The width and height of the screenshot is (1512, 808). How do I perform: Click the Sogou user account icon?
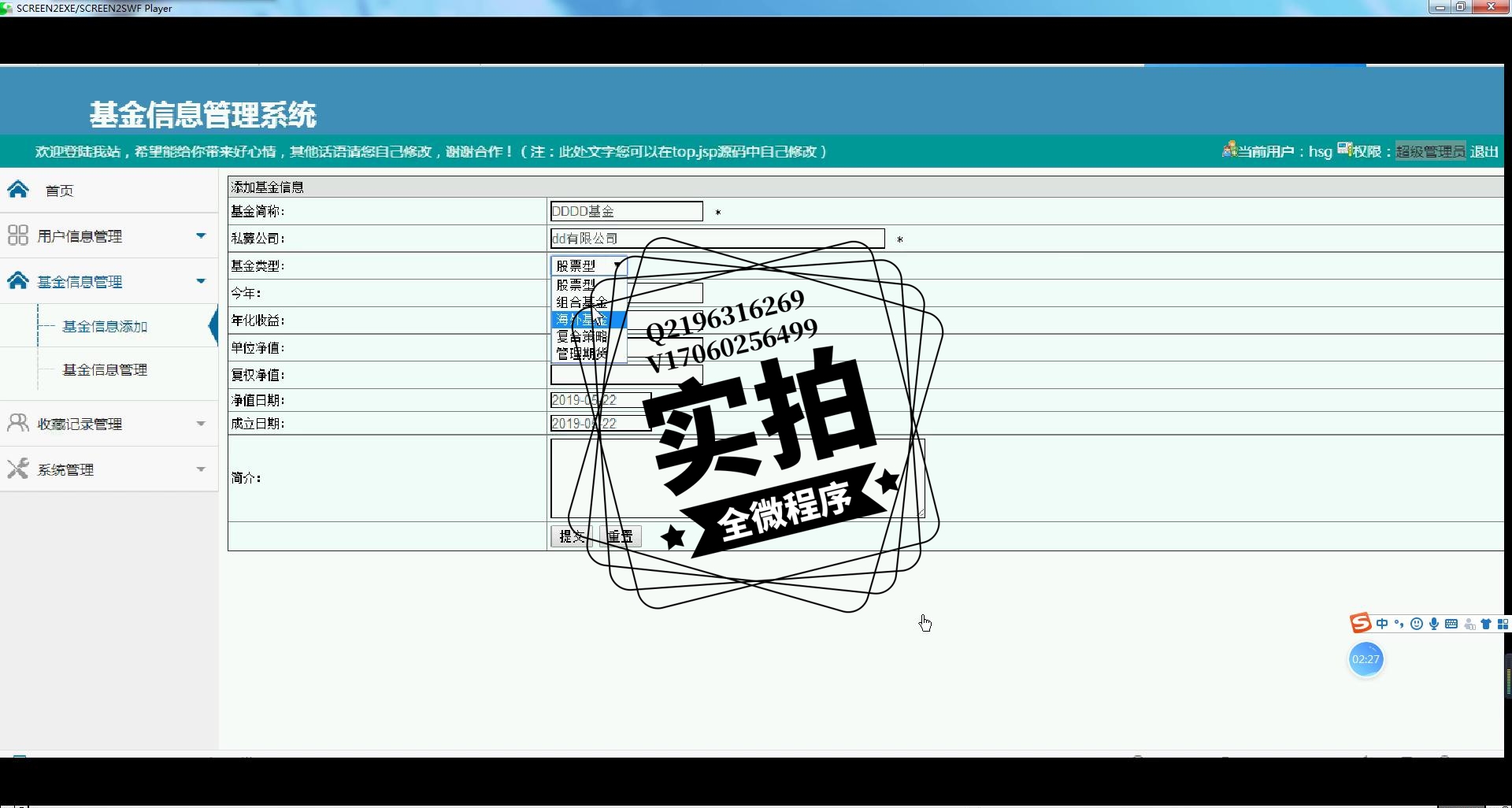(1469, 625)
